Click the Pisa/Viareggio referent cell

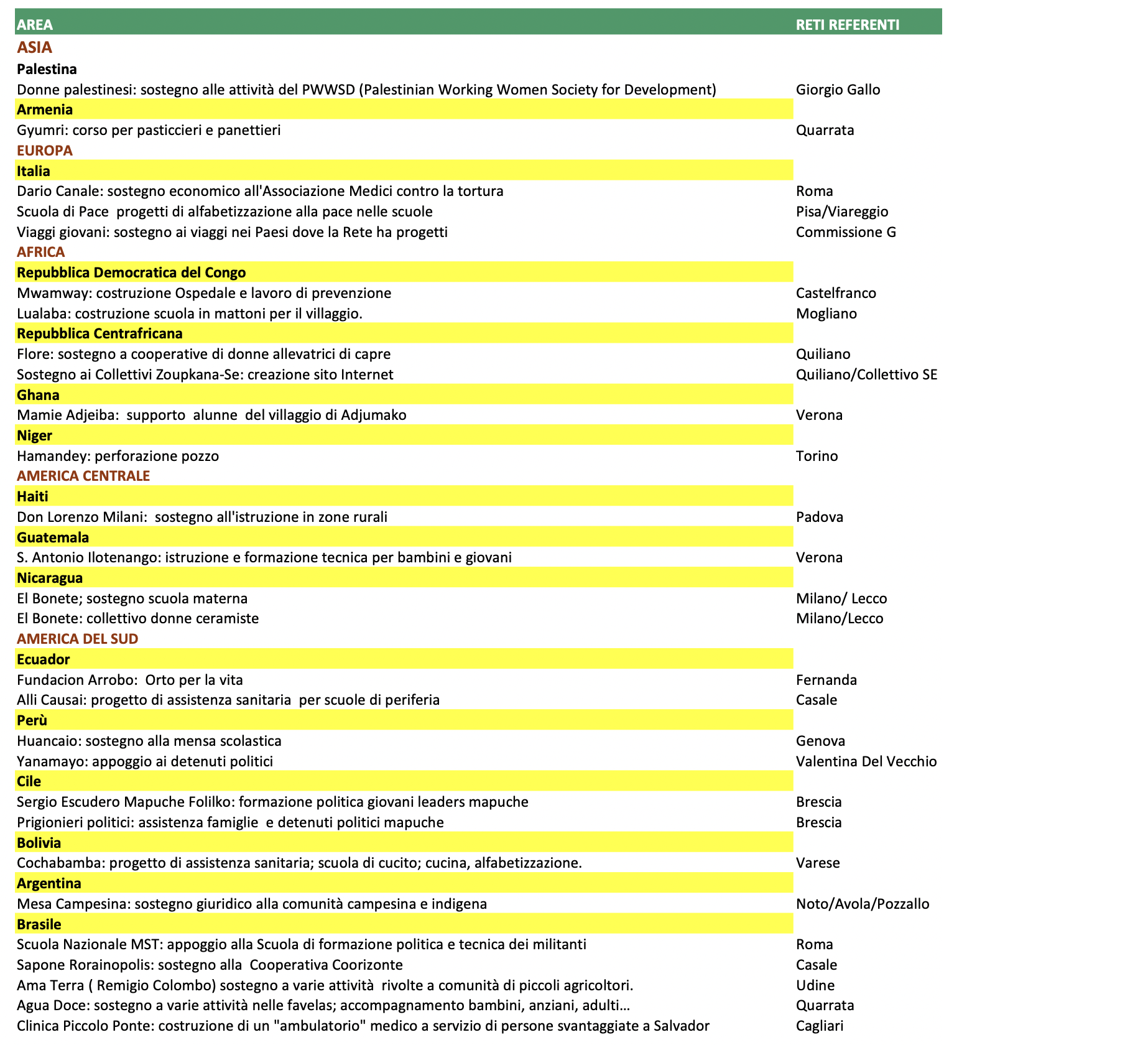[842, 211]
